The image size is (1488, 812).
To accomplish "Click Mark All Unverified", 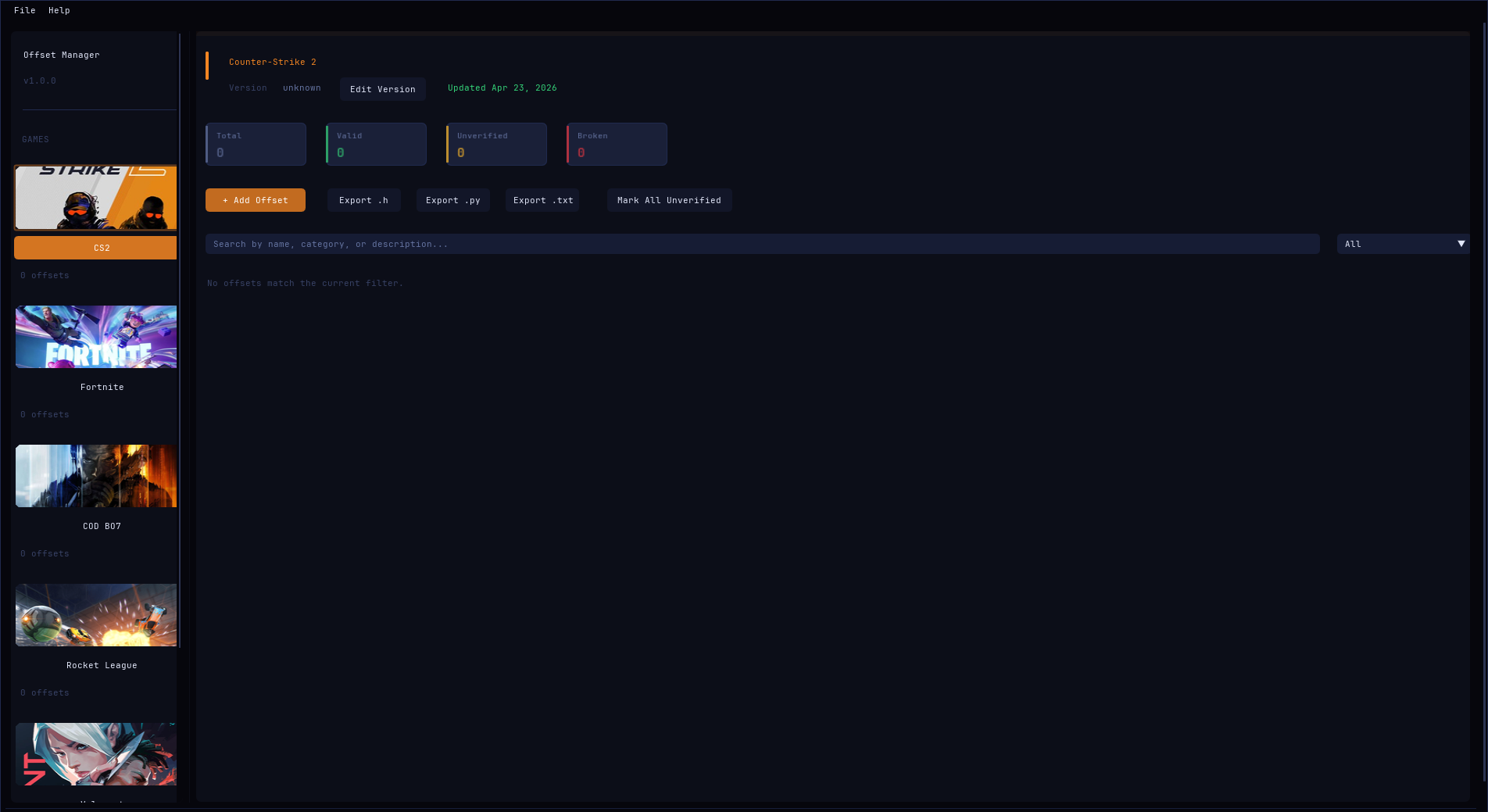I will pos(669,200).
